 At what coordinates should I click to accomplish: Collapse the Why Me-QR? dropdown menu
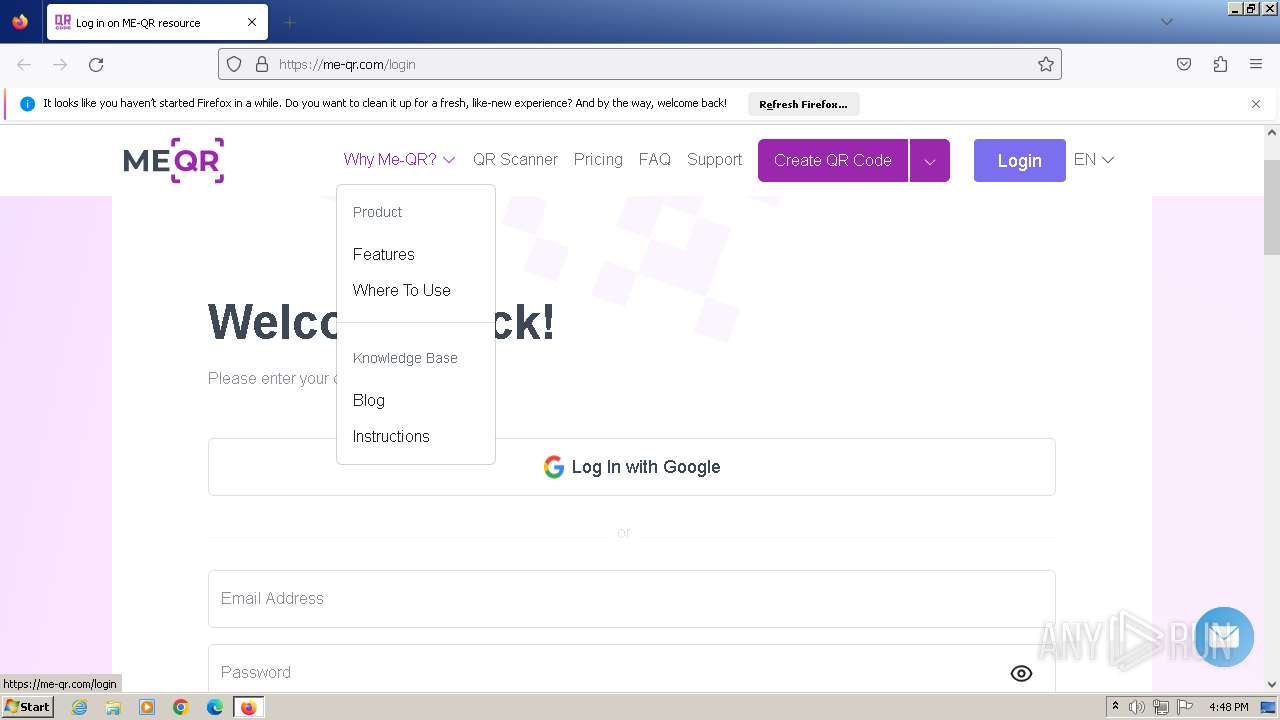[x=399, y=159]
